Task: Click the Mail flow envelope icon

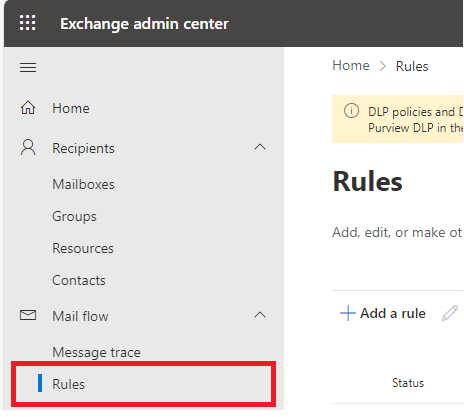Action: [x=28, y=315]
